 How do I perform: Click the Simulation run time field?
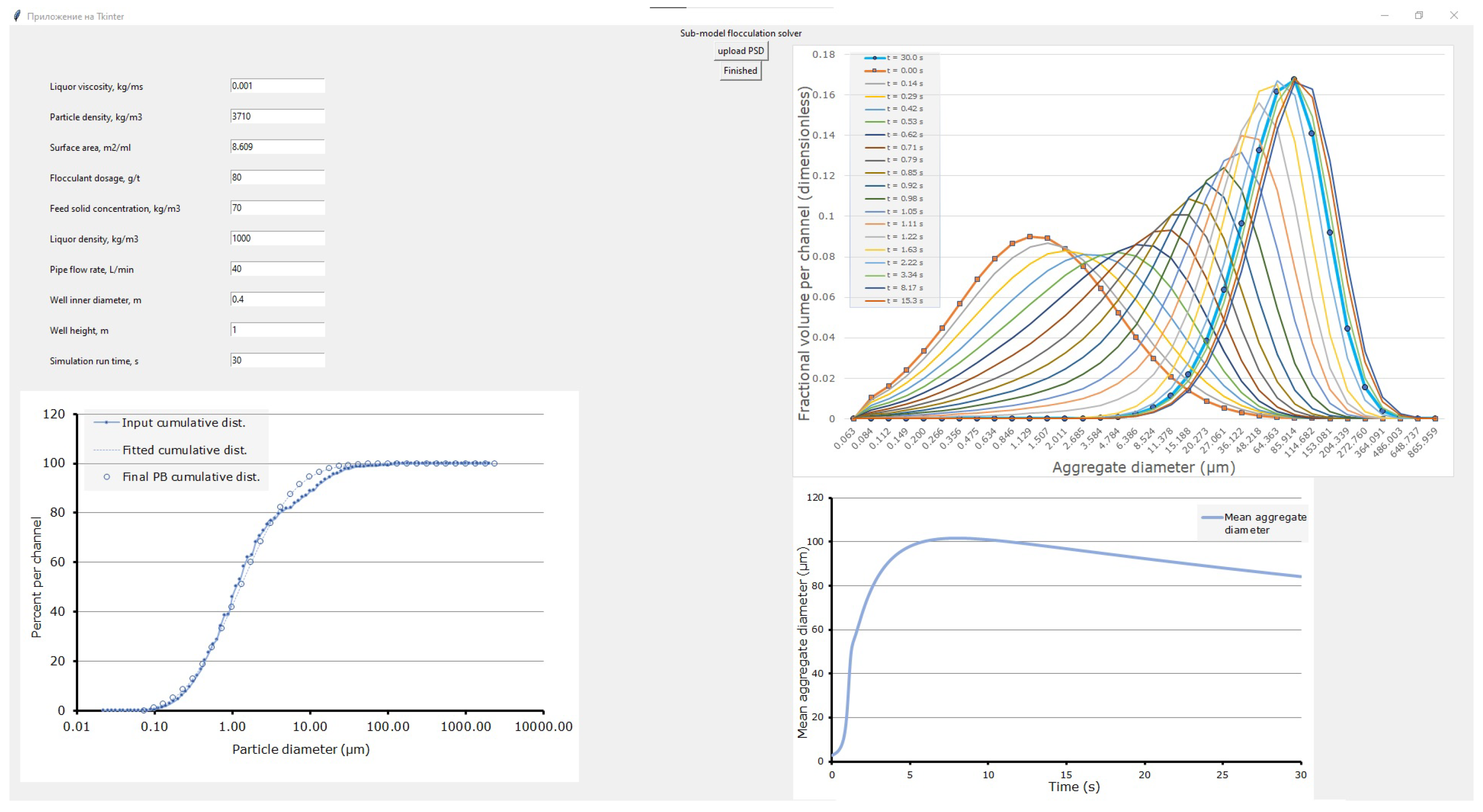pos(277,360)
